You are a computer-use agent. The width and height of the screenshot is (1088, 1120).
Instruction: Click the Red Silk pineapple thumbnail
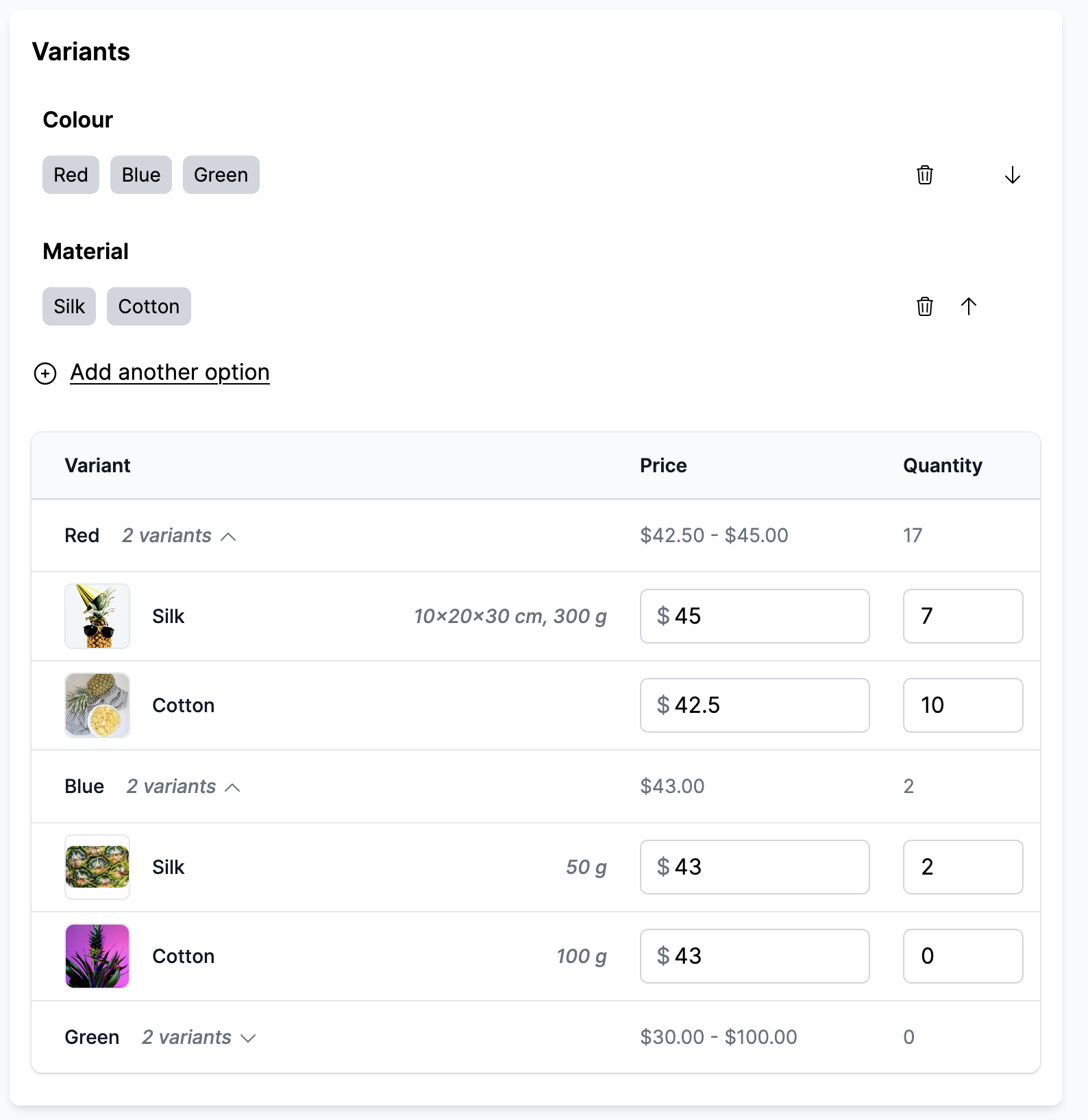(x=97, y=616)
